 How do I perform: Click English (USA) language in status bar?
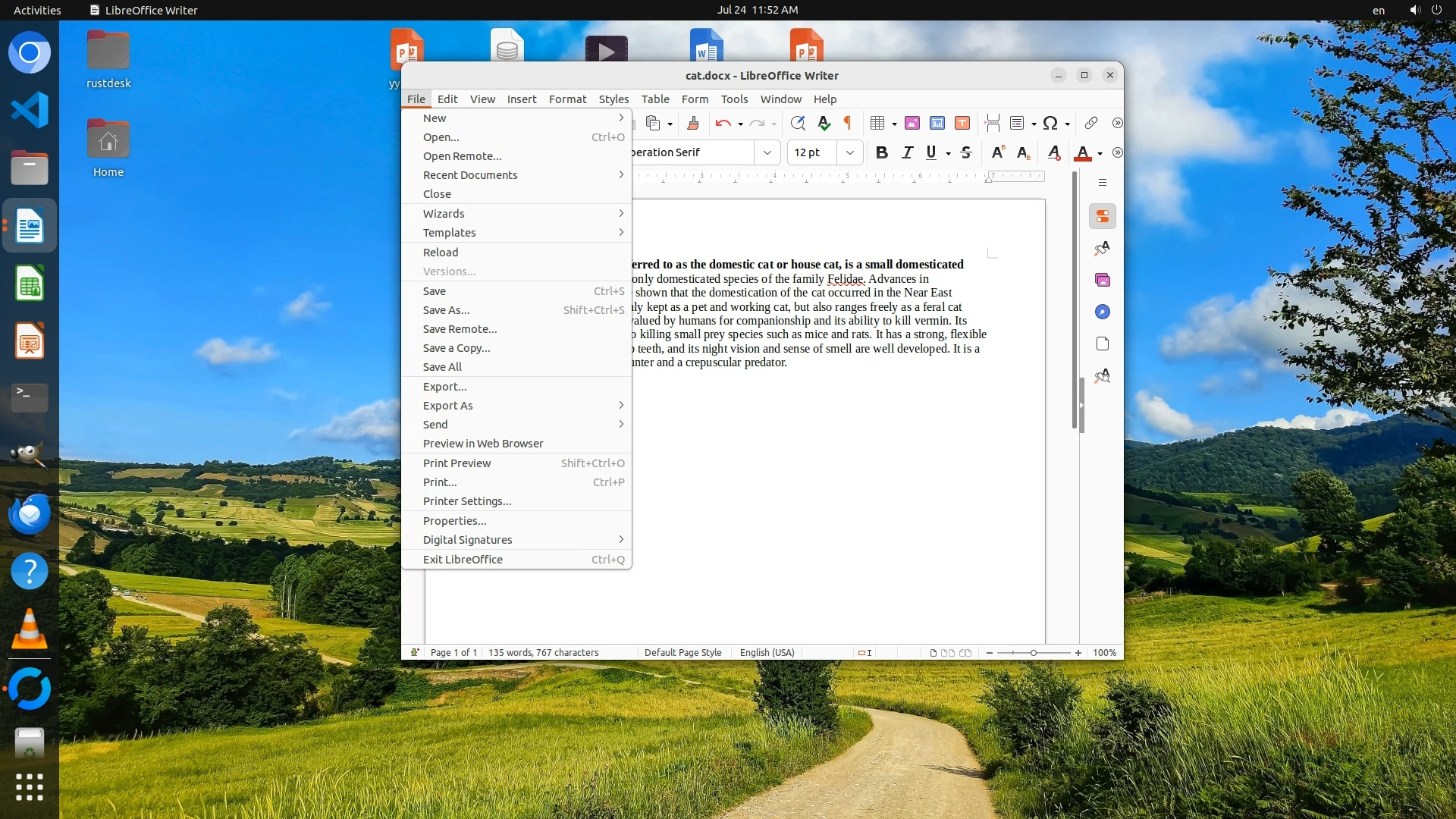[x=767, y=652]
